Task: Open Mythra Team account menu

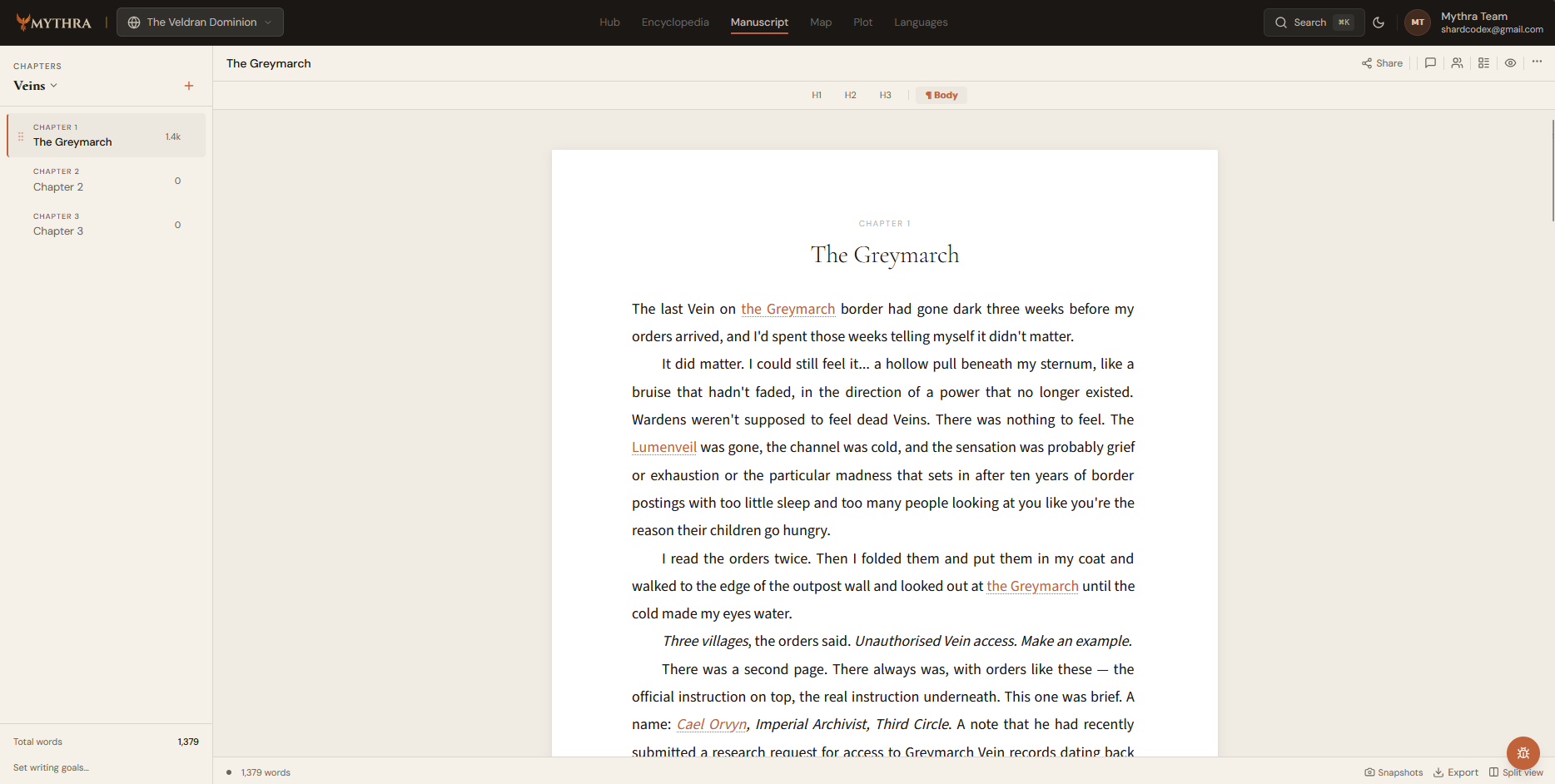Action: (1492, 22)
